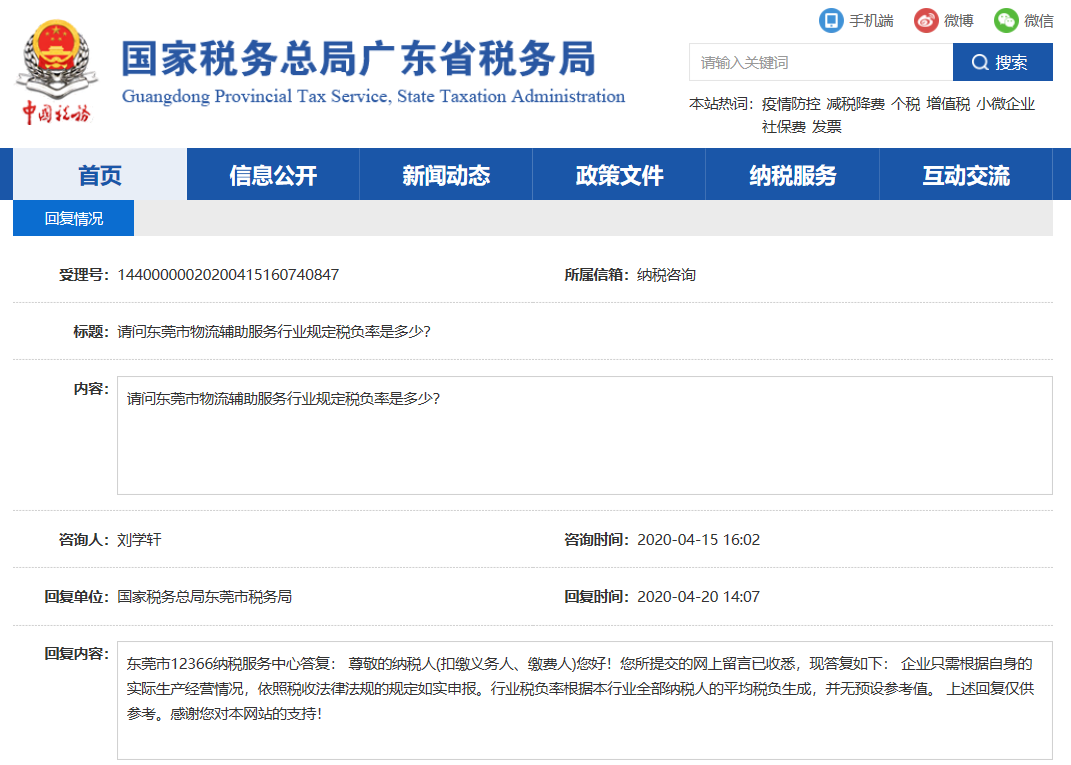Click the magnifier icon in the search button
Image resolution: width=1071 pixels, height=765 pixels.
(980, 62)
